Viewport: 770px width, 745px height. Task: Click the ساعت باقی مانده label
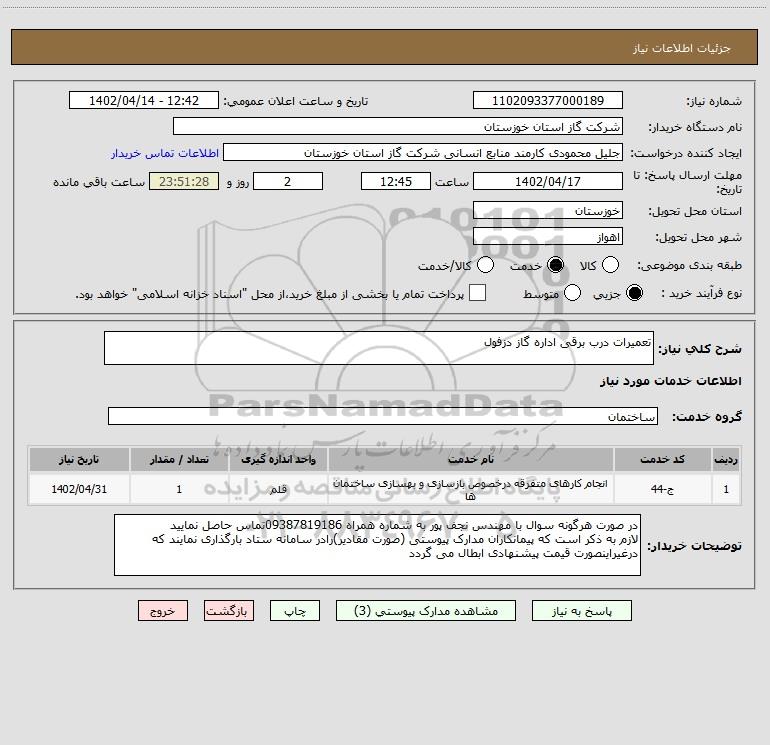click(x=99, y=182)
